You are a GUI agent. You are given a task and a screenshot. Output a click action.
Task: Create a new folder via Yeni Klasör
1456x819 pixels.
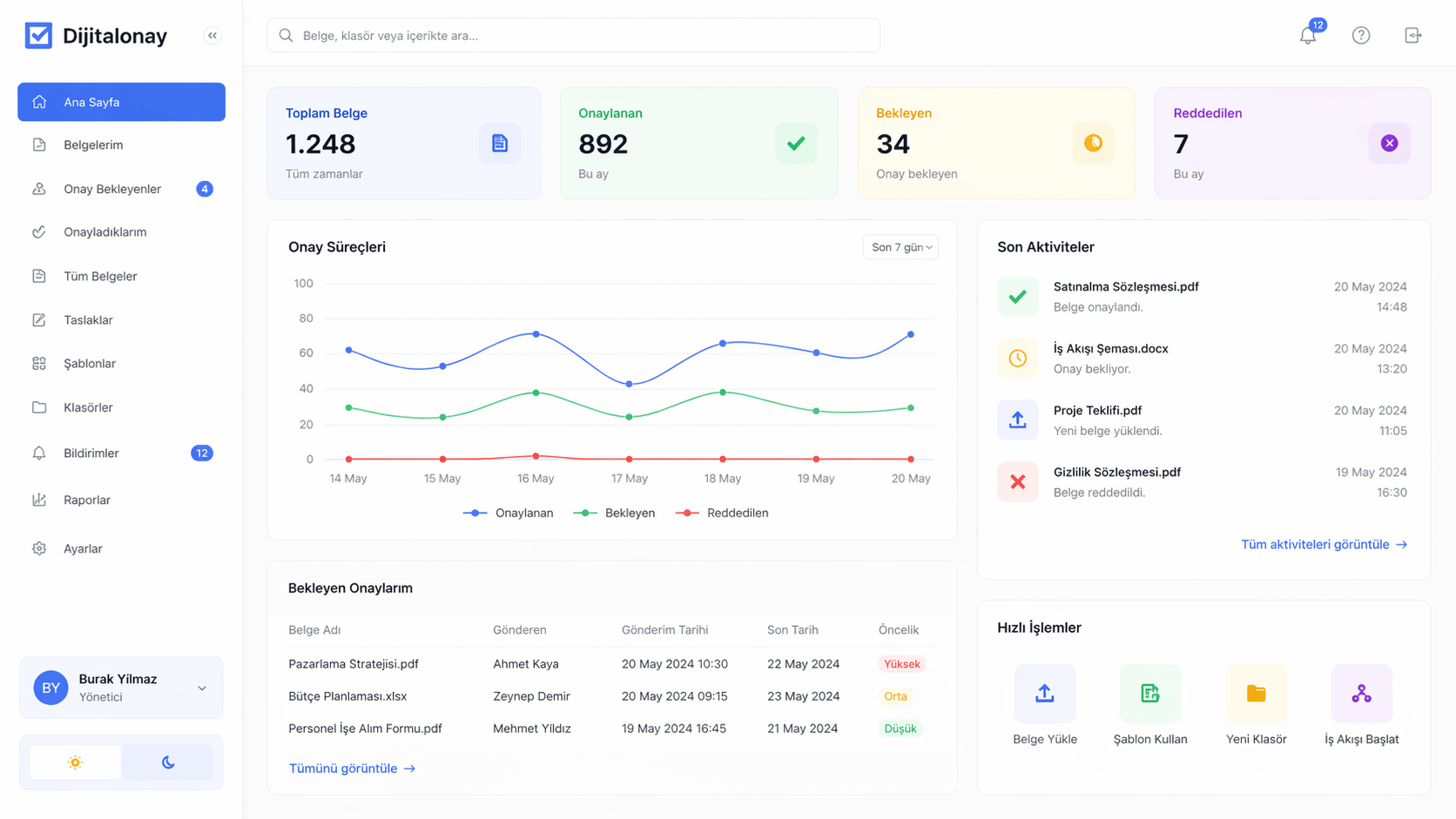pos(1256,694)
